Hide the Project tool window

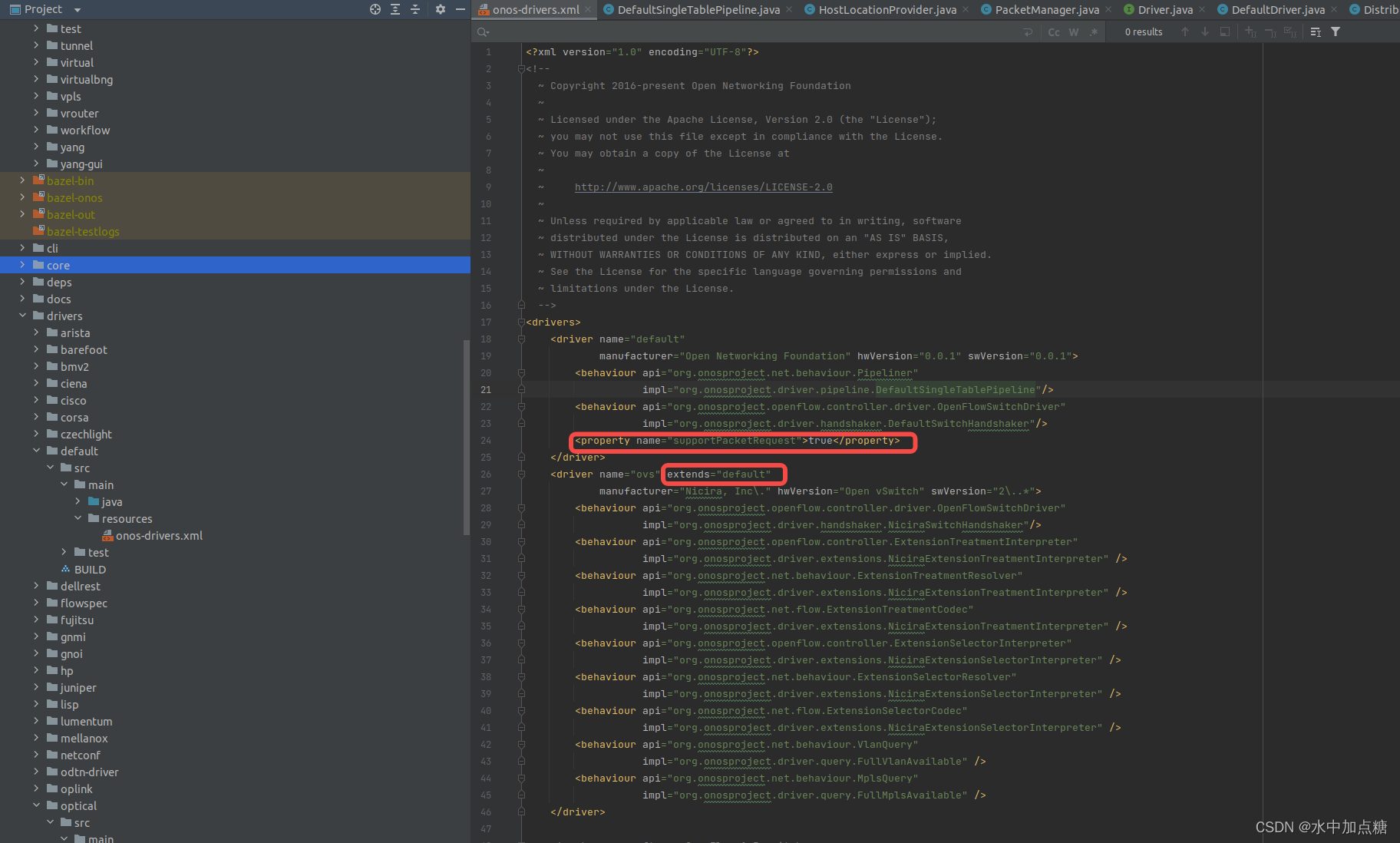tap(461, 9)
